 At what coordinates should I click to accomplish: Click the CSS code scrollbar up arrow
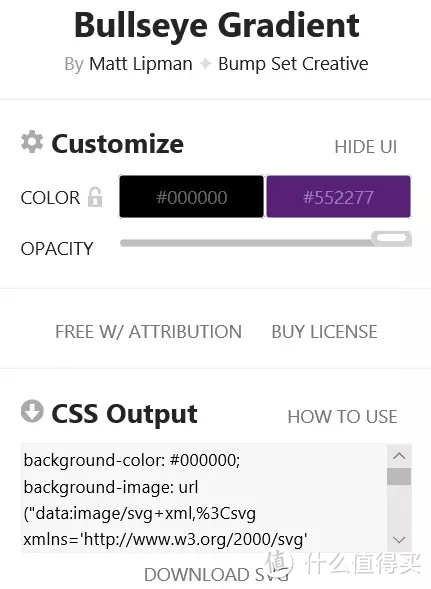coord(399,456)
